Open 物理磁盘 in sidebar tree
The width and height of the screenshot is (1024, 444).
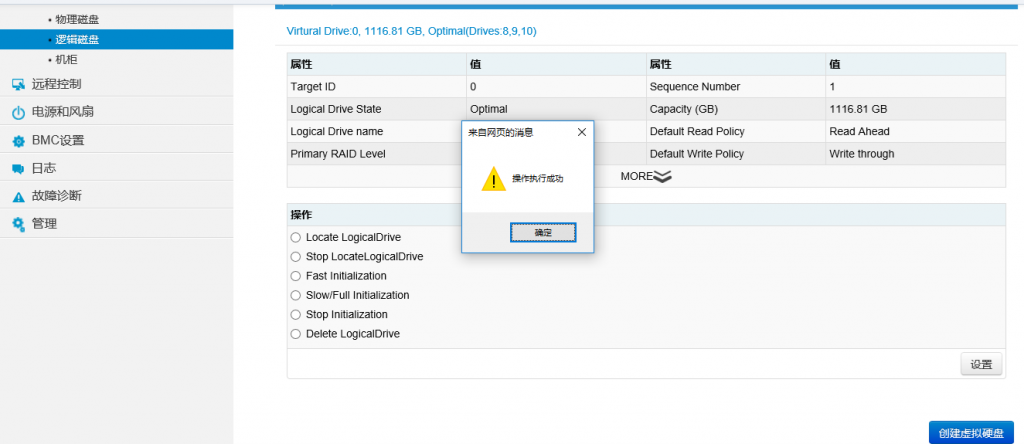tap(77, 19)
